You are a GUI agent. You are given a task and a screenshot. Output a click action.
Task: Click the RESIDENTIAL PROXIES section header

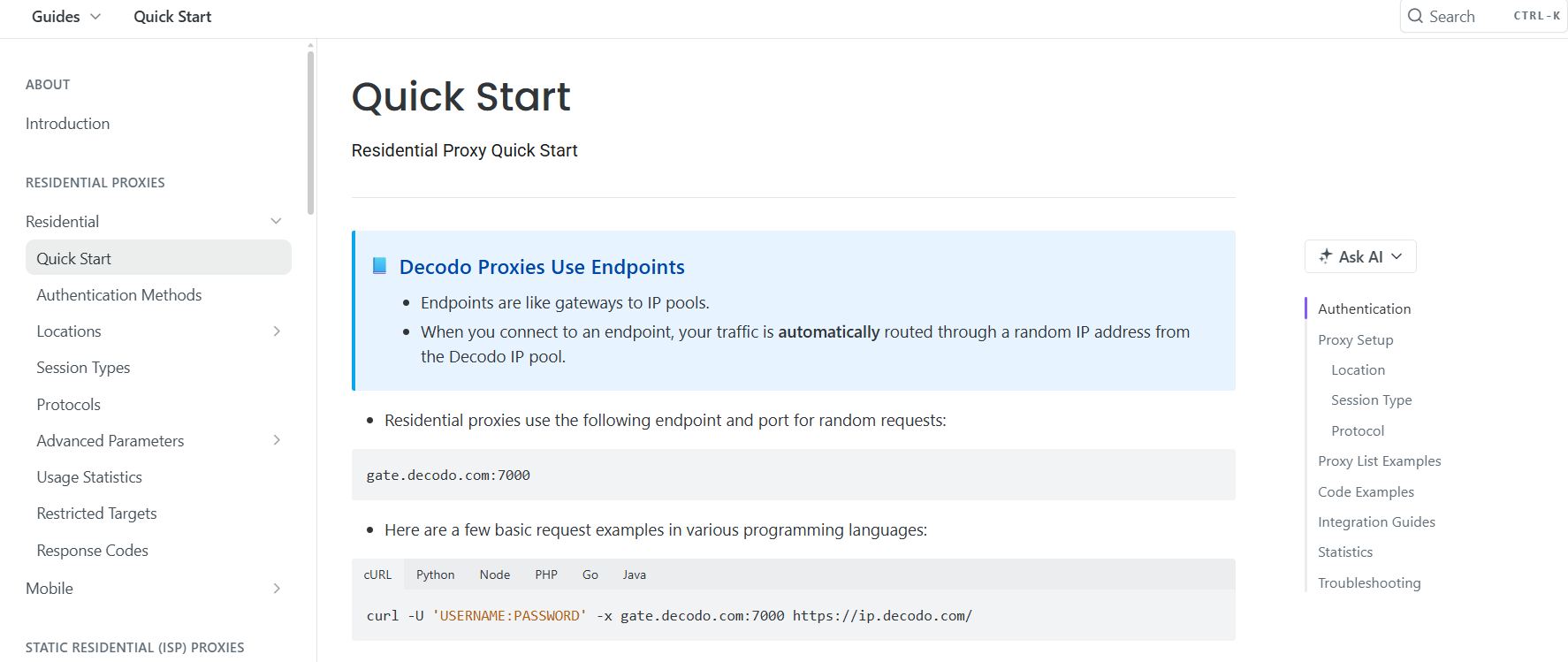(95, 183)
